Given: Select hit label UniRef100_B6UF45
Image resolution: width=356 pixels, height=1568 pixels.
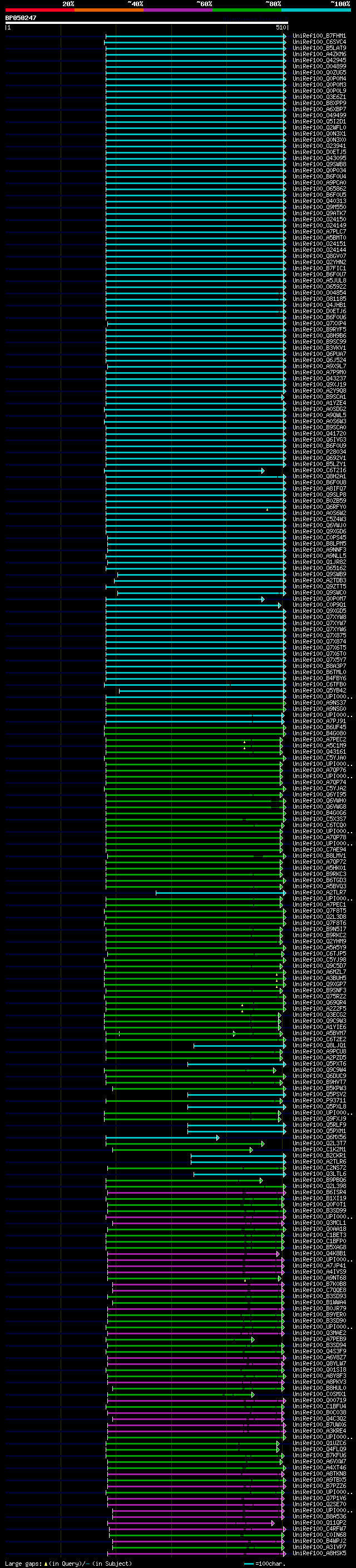Looking at the screenshot, I should pyautogui.click(x=319, y=728).
